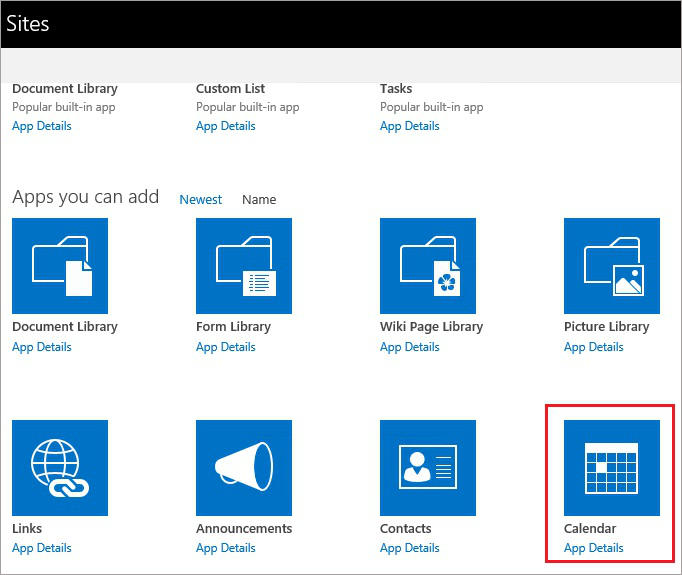Screen dimensions: 682x575
Task: Open the Calendar grid icon
Action: (612, 468)
